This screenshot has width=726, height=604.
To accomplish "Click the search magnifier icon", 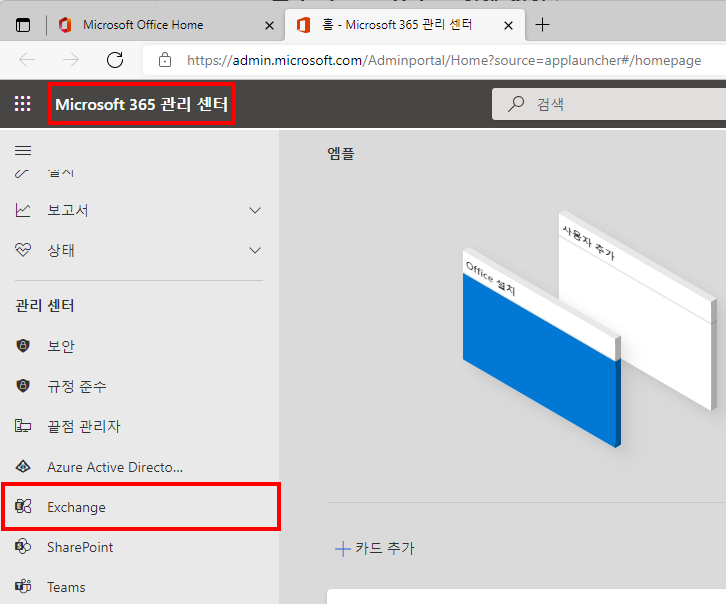I will [x=516, y=104].
